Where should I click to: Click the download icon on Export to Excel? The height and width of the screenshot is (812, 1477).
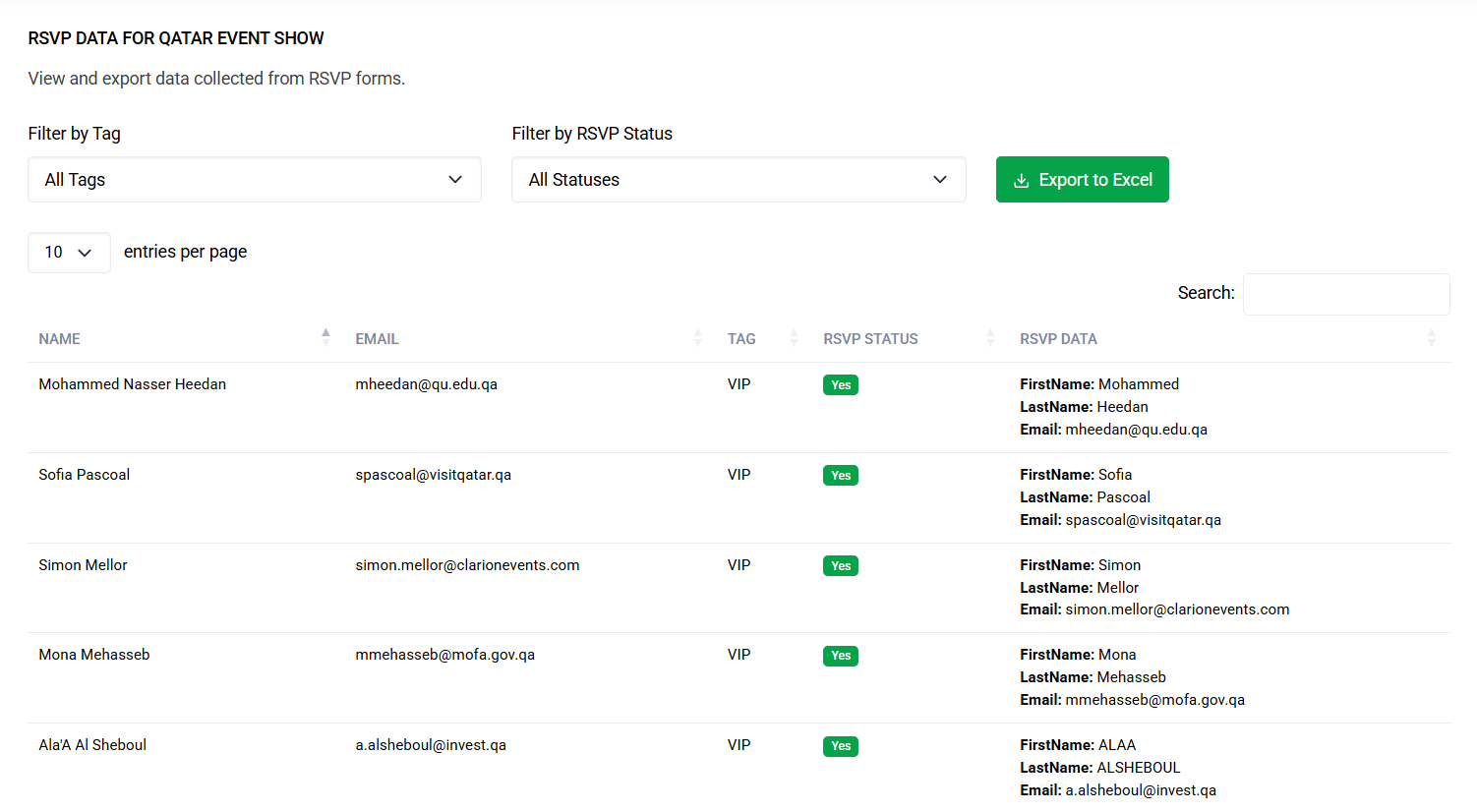click(x=1023, y=179)
